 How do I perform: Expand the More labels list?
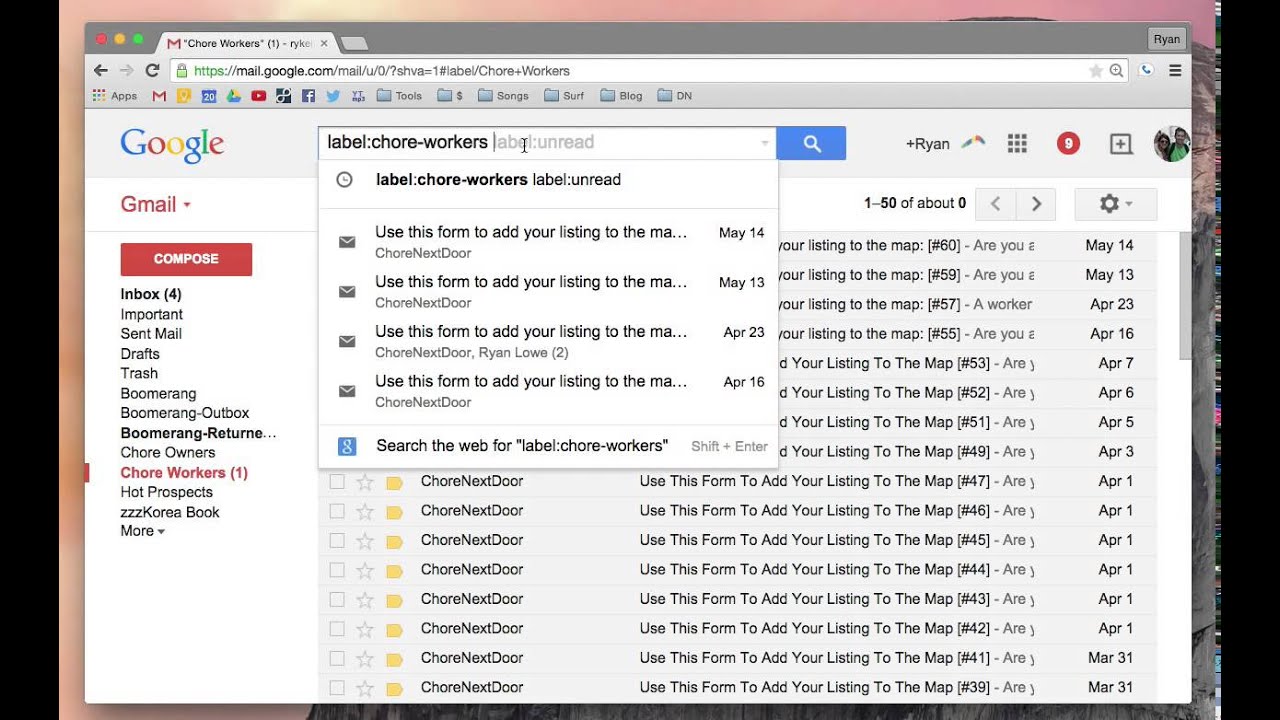click(x=142, y=531)
